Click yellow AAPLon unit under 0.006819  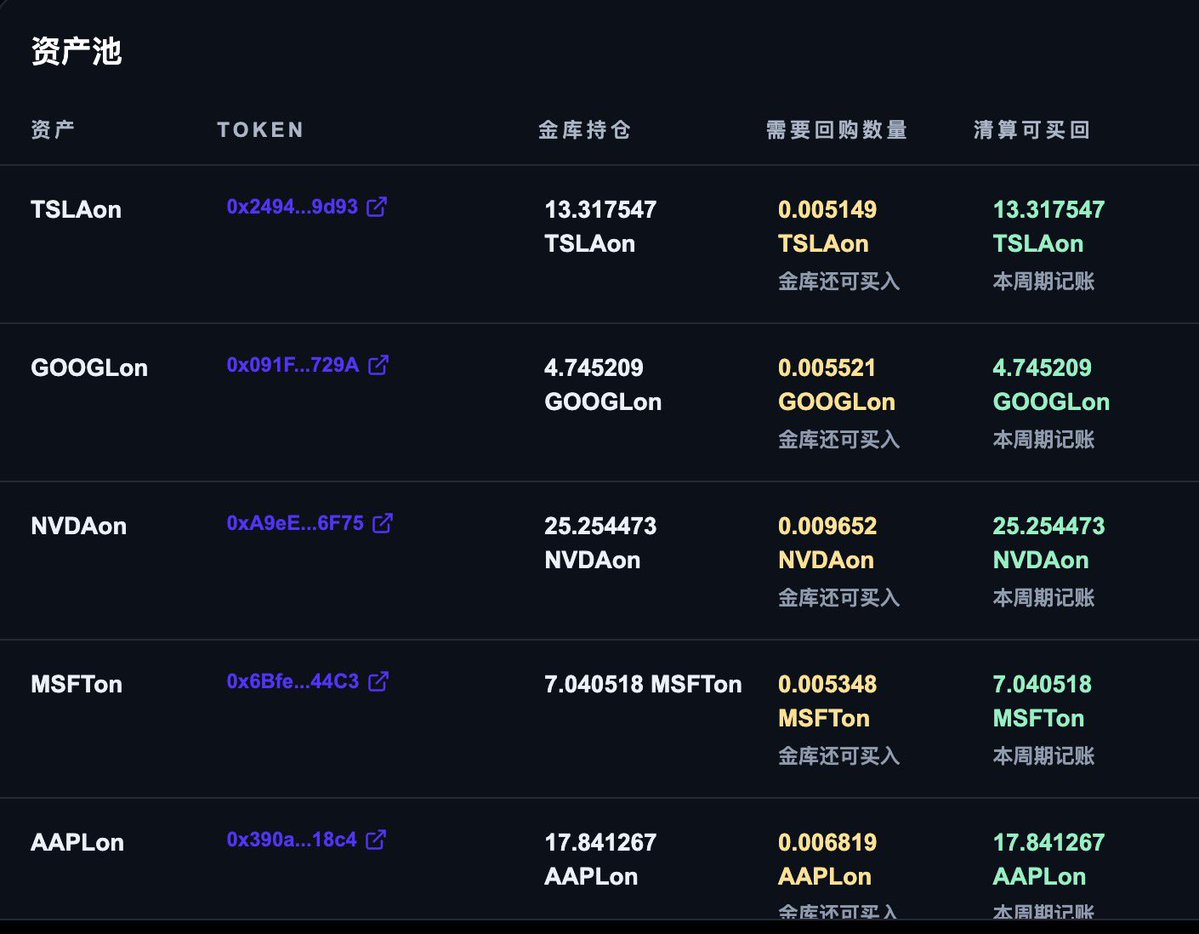click(824, 877)
